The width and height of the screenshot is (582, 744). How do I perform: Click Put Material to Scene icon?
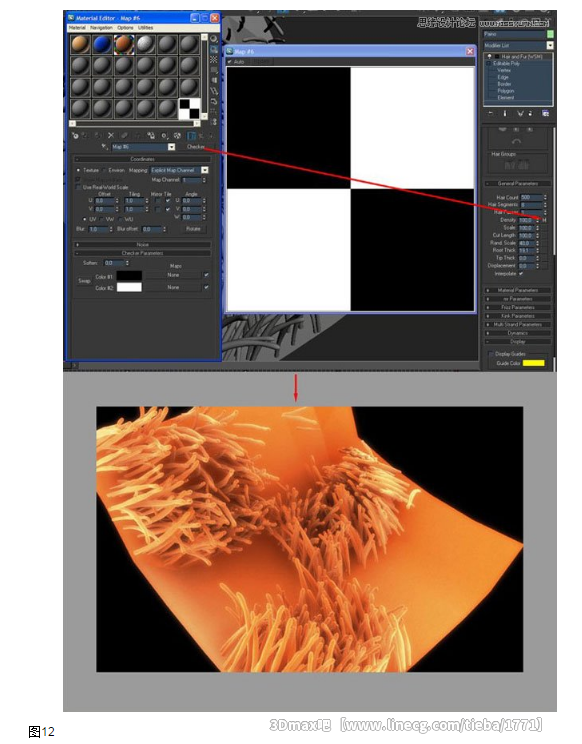pyautogui.click(x=85, y=136)
